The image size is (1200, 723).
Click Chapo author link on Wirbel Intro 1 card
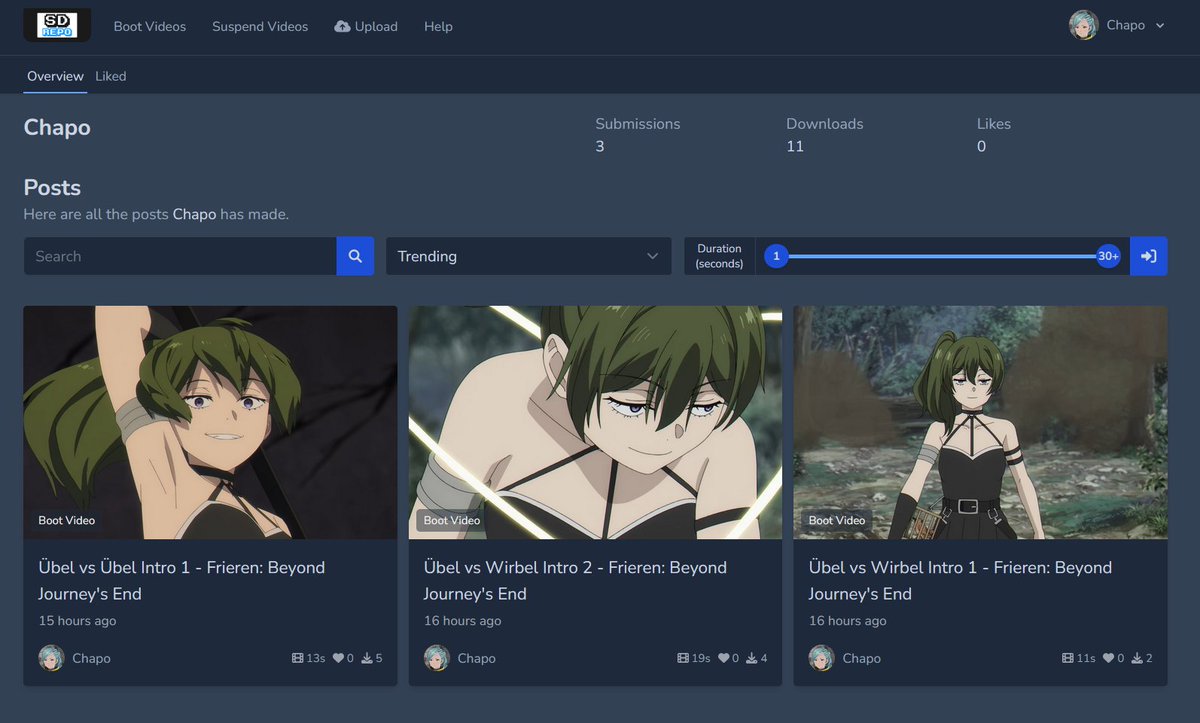(861, 658)
